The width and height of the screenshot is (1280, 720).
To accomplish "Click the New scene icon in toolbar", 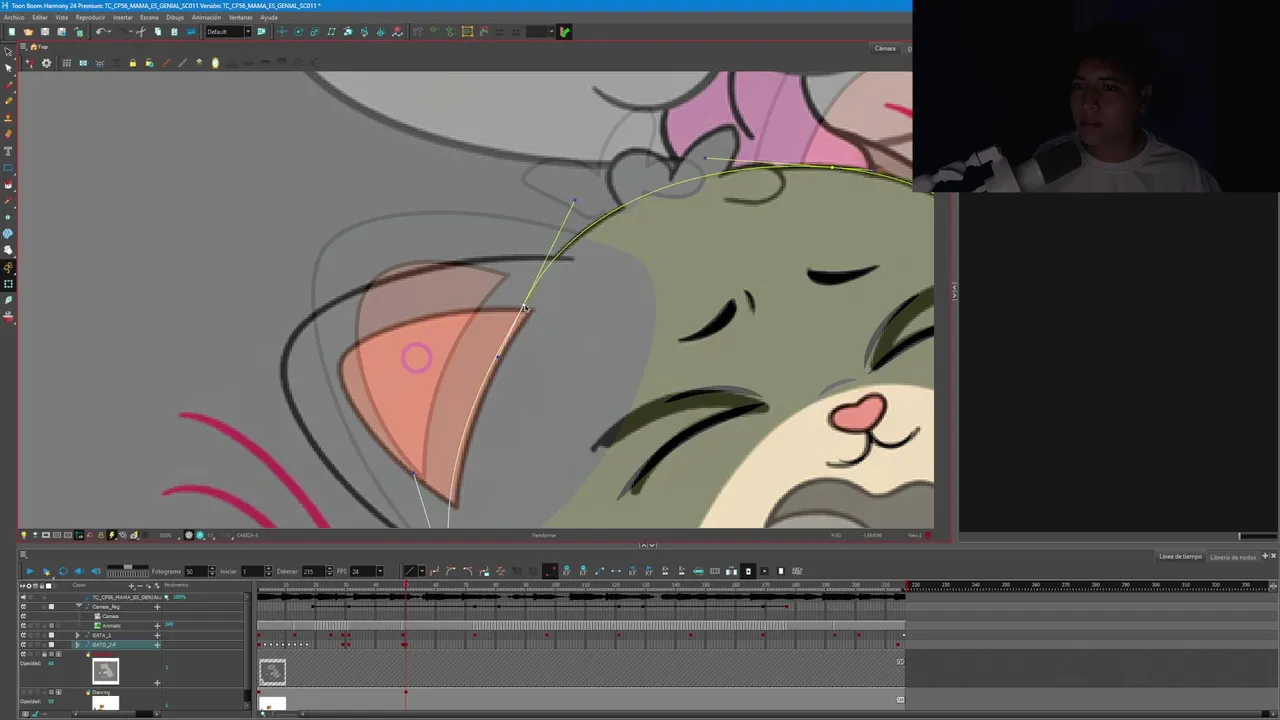I will (12, 32).
